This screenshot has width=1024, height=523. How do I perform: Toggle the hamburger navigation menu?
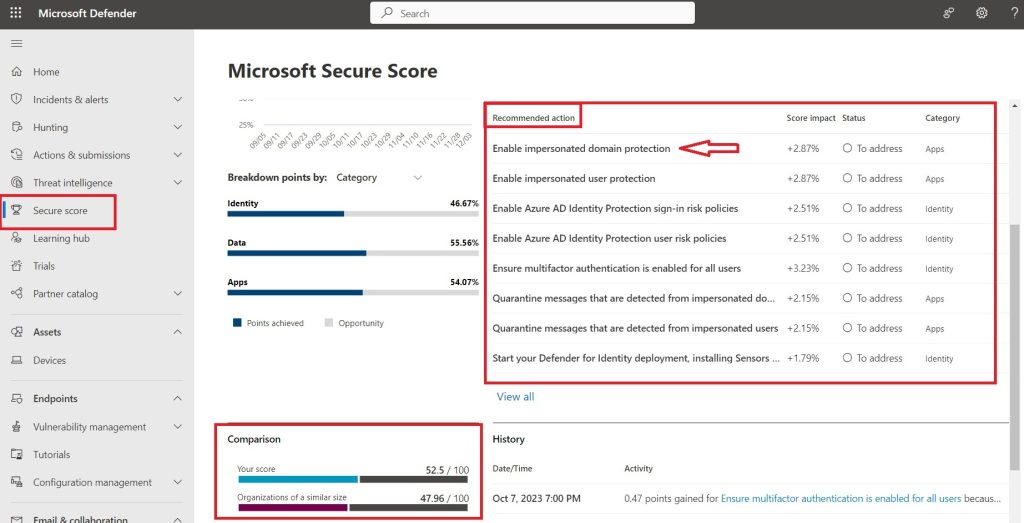pos(17,44)
